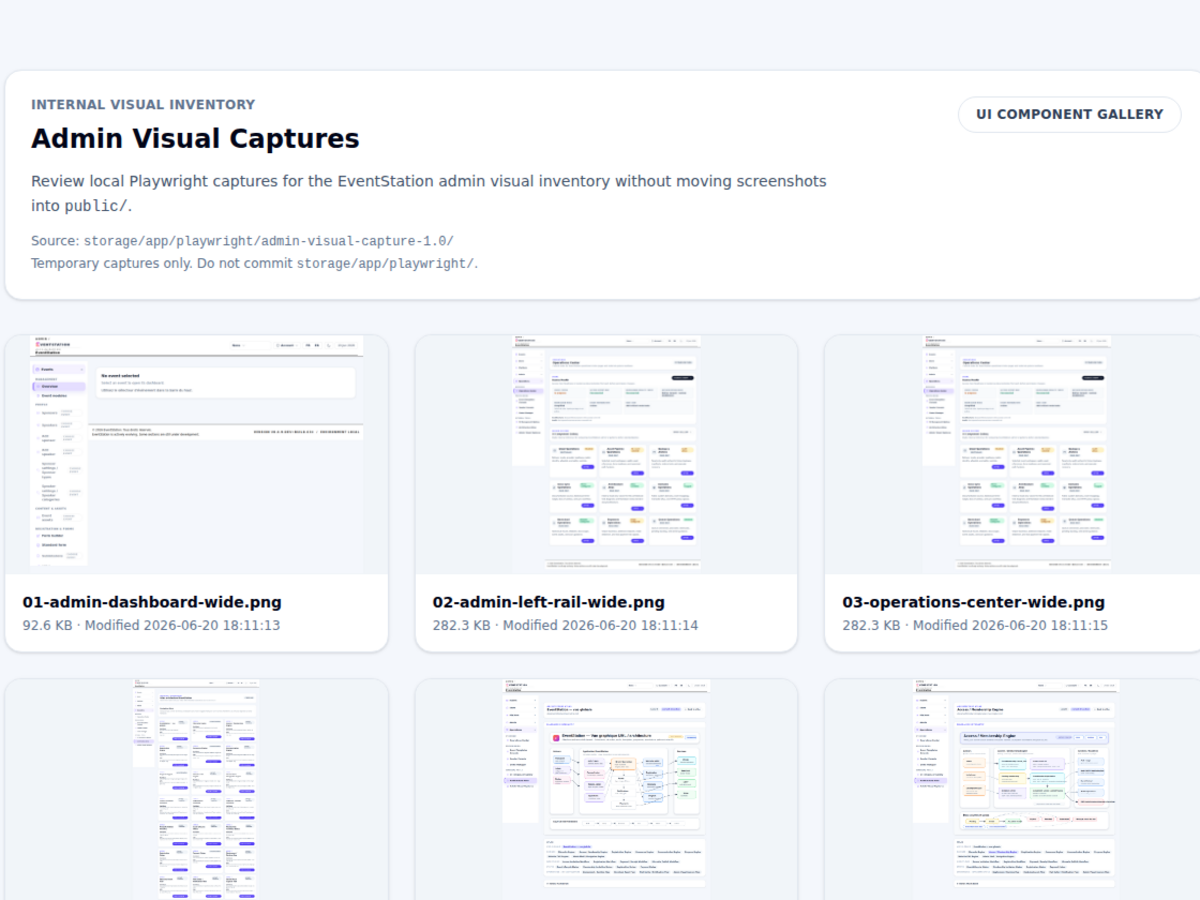The height and width of the screenshot is (900, 1200).
Task: Click the 92.6 KB modified timestamp line
Action: [x=151, y=626]
